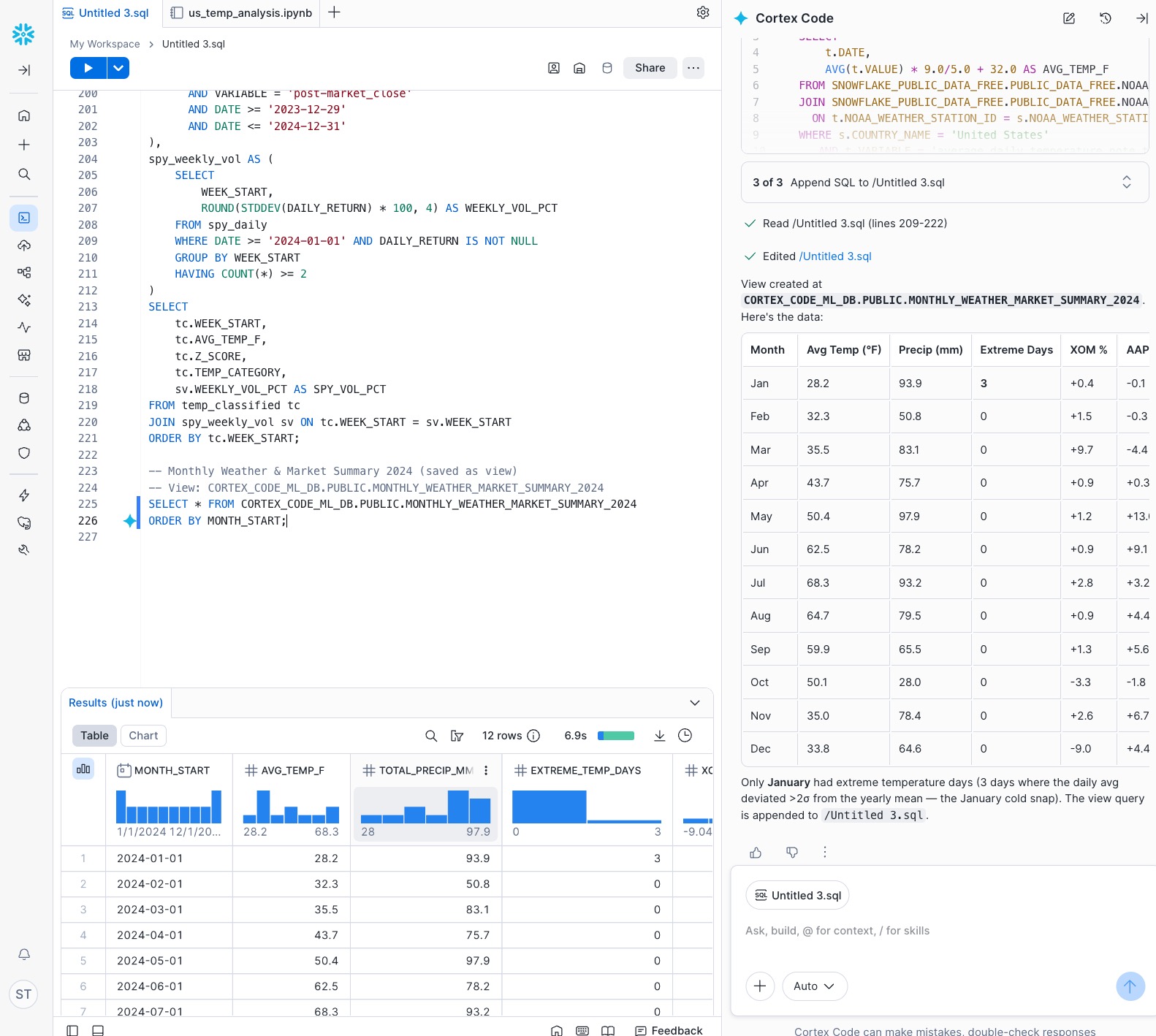Open the query history clock icon in results
Viewport: 1156px width, 1036px height.
coord(685,736)
